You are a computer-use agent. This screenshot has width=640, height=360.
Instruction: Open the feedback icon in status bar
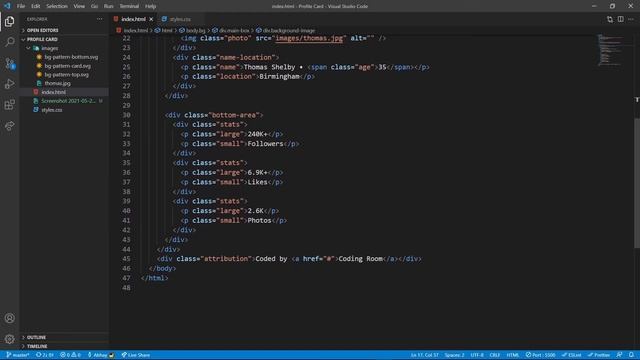tap(619, 355)
